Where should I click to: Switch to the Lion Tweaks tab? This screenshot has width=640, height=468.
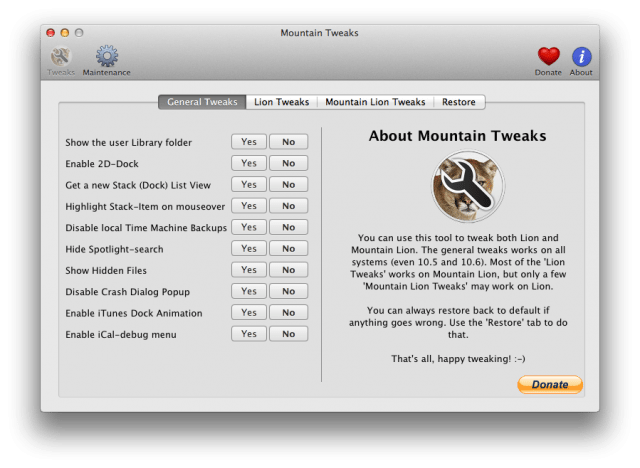[x=281, y=102]
